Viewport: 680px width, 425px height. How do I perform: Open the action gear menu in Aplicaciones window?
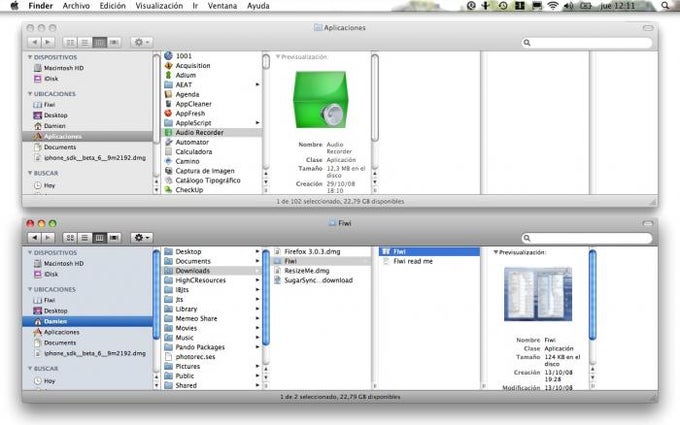pos(141,42)
